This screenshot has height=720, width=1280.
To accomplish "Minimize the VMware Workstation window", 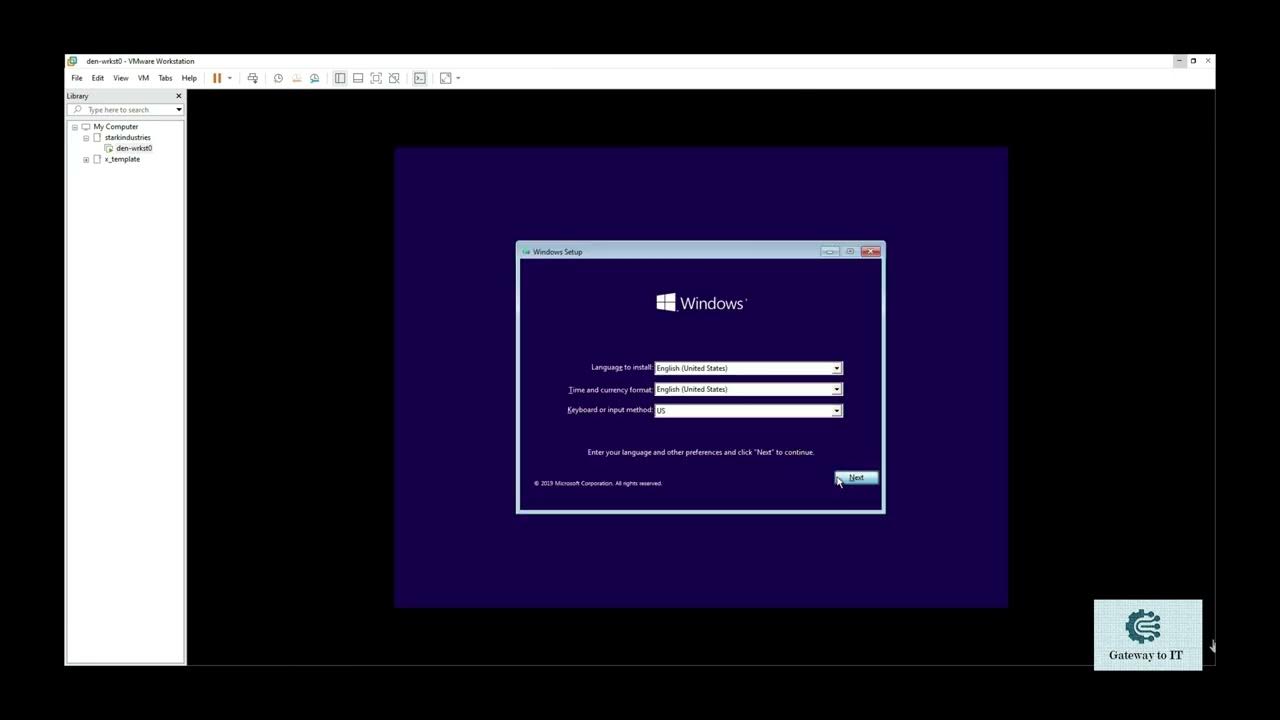I will click(1179, 61).
